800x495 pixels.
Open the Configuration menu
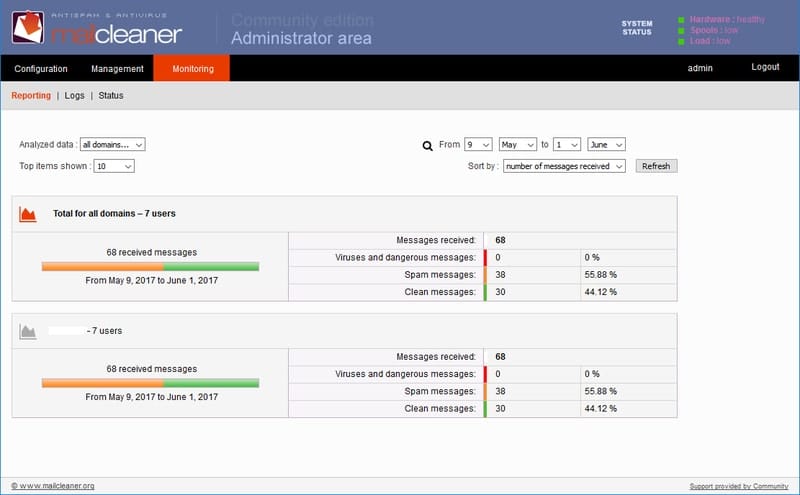pyautogui.click(x=41, y=68)
